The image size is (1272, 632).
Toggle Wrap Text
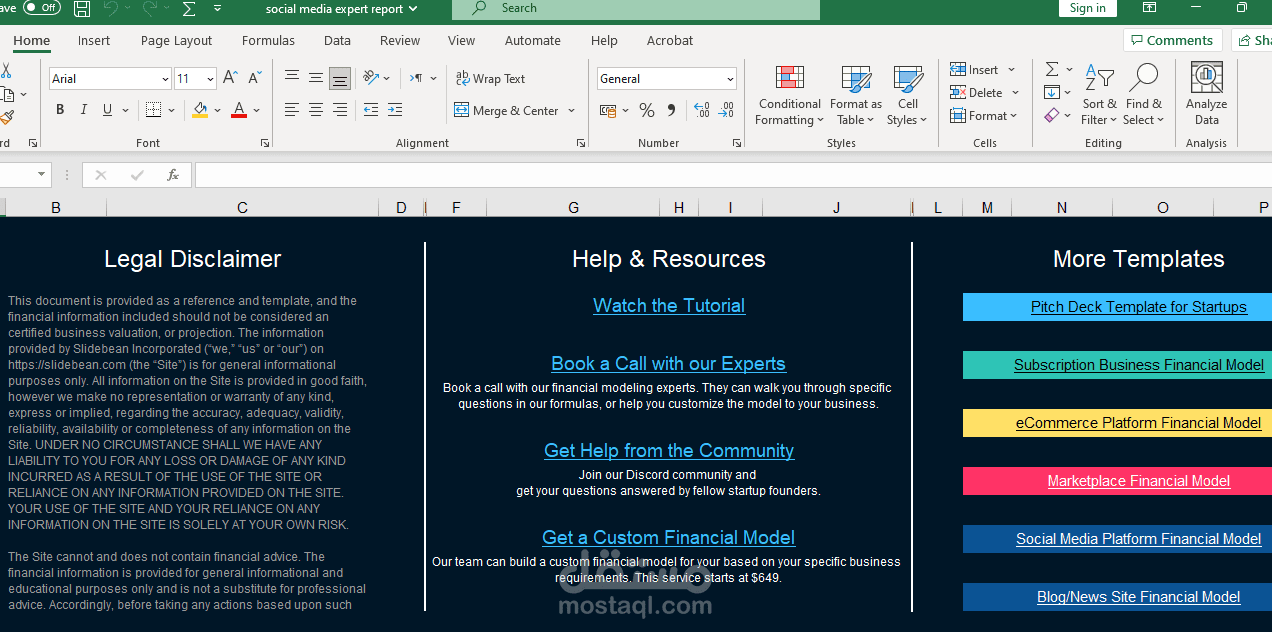point(490,78)
